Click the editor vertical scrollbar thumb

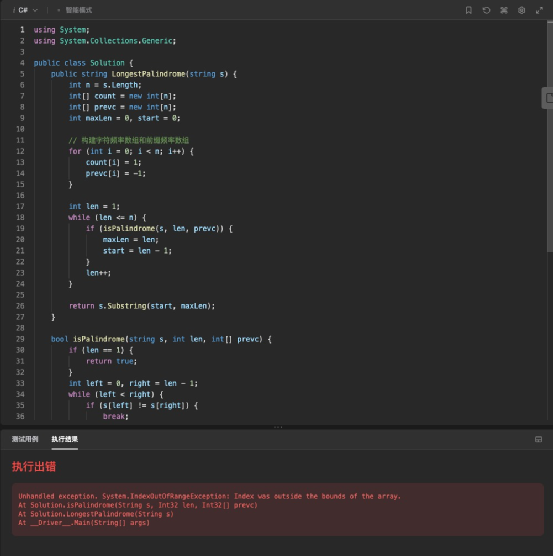tap(550, 136)
